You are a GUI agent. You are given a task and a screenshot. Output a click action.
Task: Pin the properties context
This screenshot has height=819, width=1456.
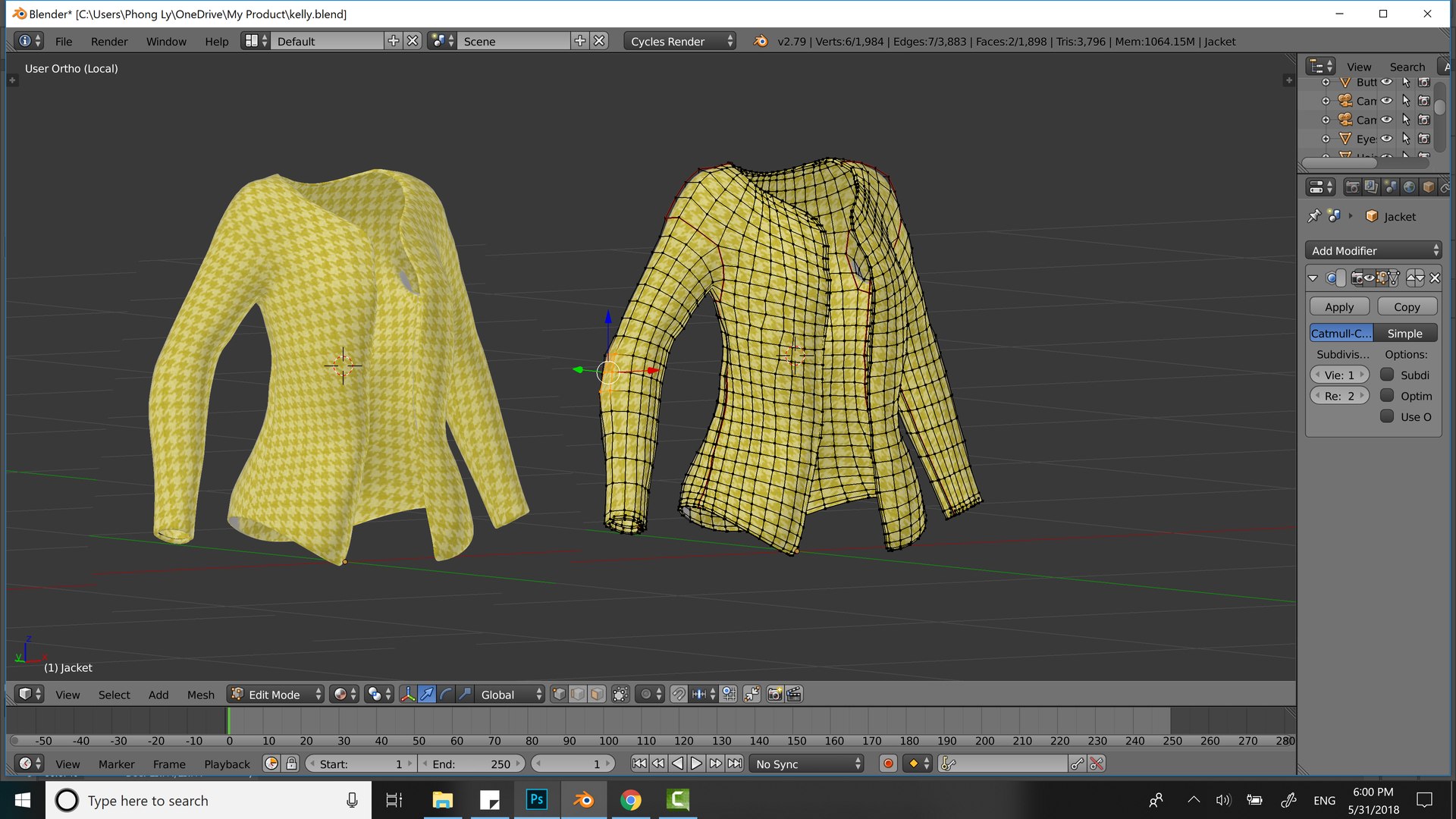click(1314, 216)
